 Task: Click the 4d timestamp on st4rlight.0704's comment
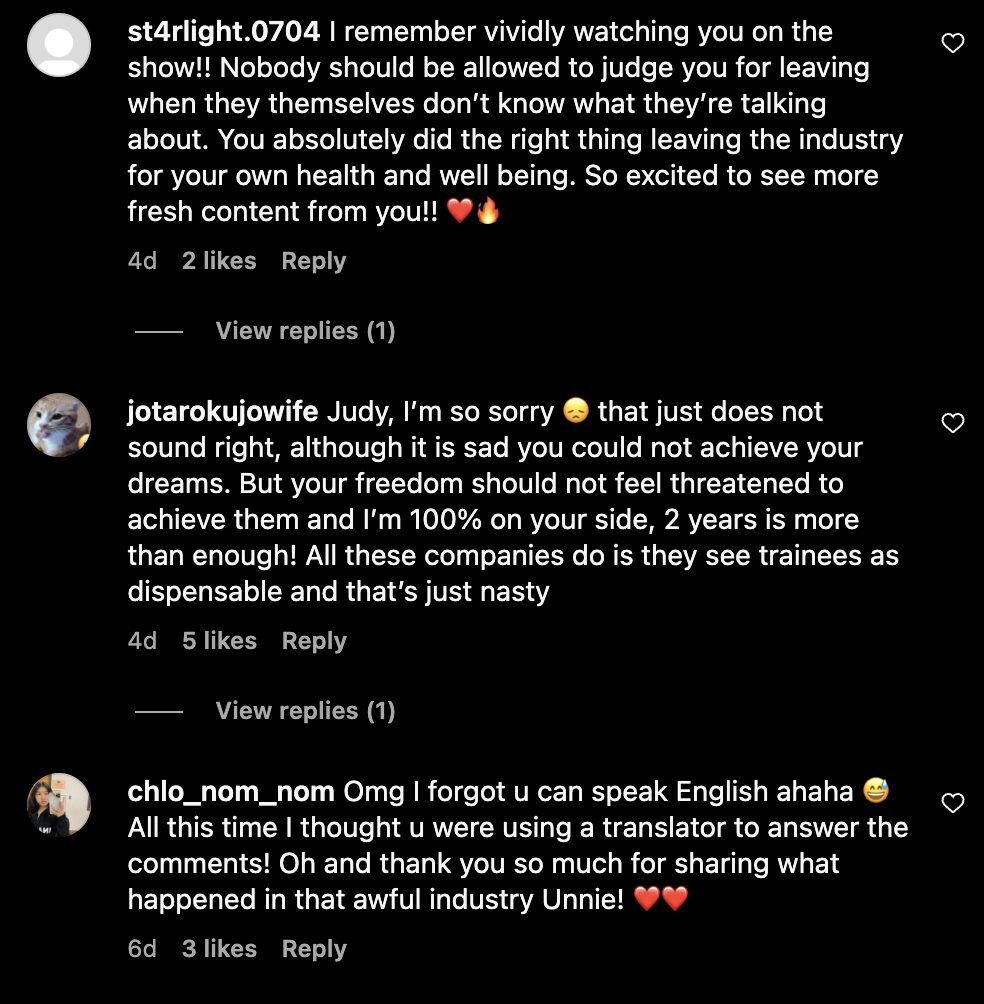pos(142,261)
